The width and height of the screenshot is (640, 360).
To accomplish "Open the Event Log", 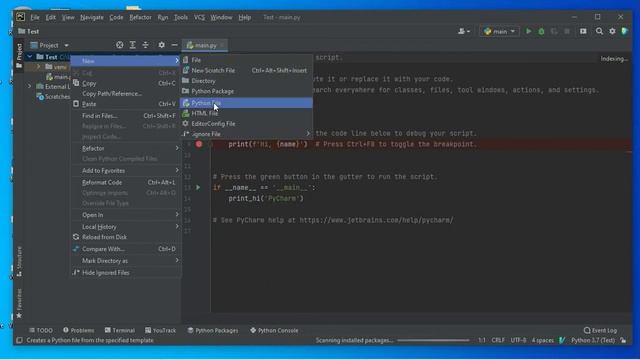I will [600, 330].
